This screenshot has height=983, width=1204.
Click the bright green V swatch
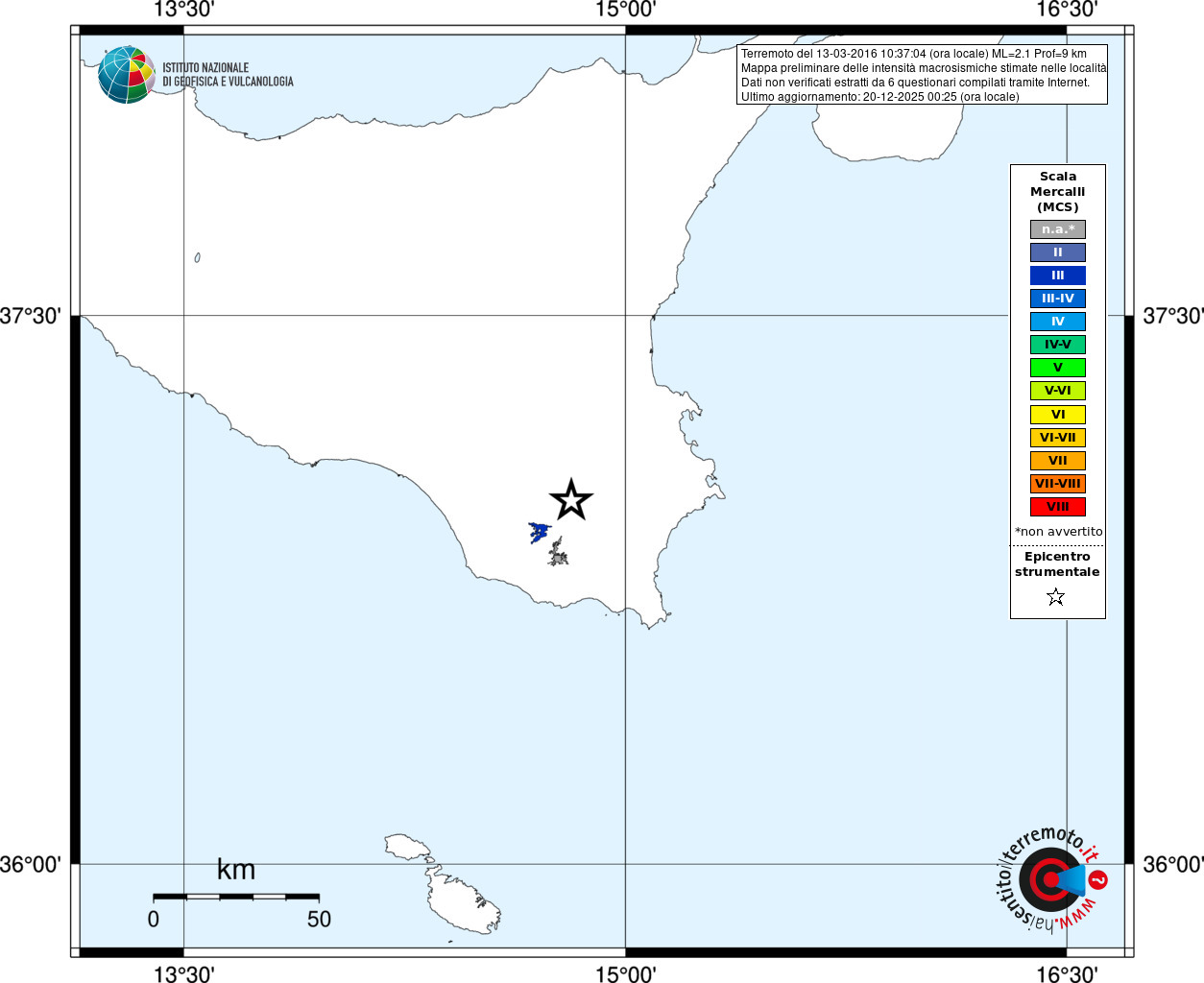pyautogui.click(x=1057, y=368)
